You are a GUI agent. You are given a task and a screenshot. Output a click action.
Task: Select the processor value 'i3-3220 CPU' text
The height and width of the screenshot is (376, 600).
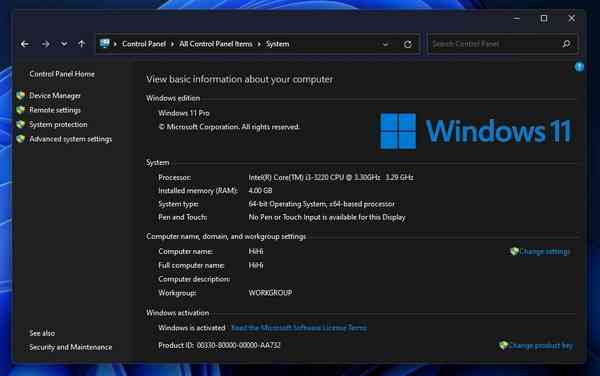[324, 177]
